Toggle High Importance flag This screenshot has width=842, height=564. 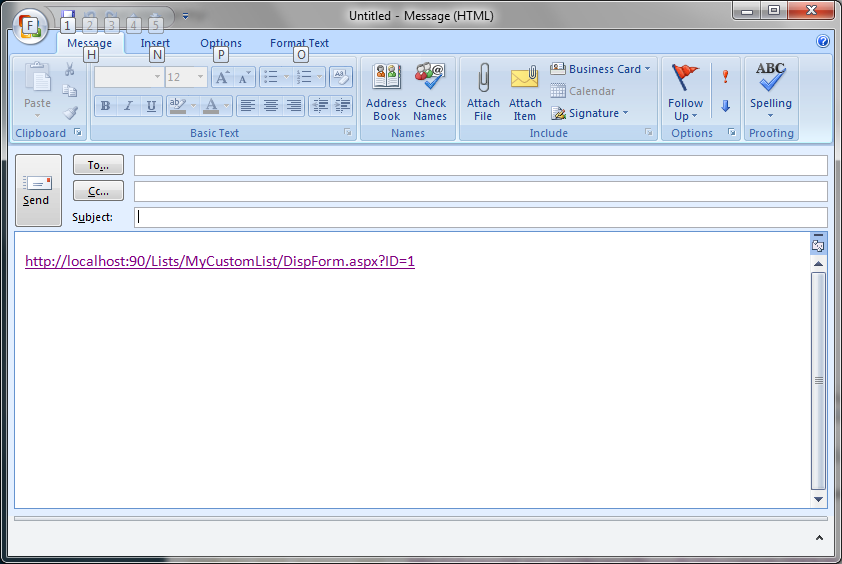tap(725, 77)
